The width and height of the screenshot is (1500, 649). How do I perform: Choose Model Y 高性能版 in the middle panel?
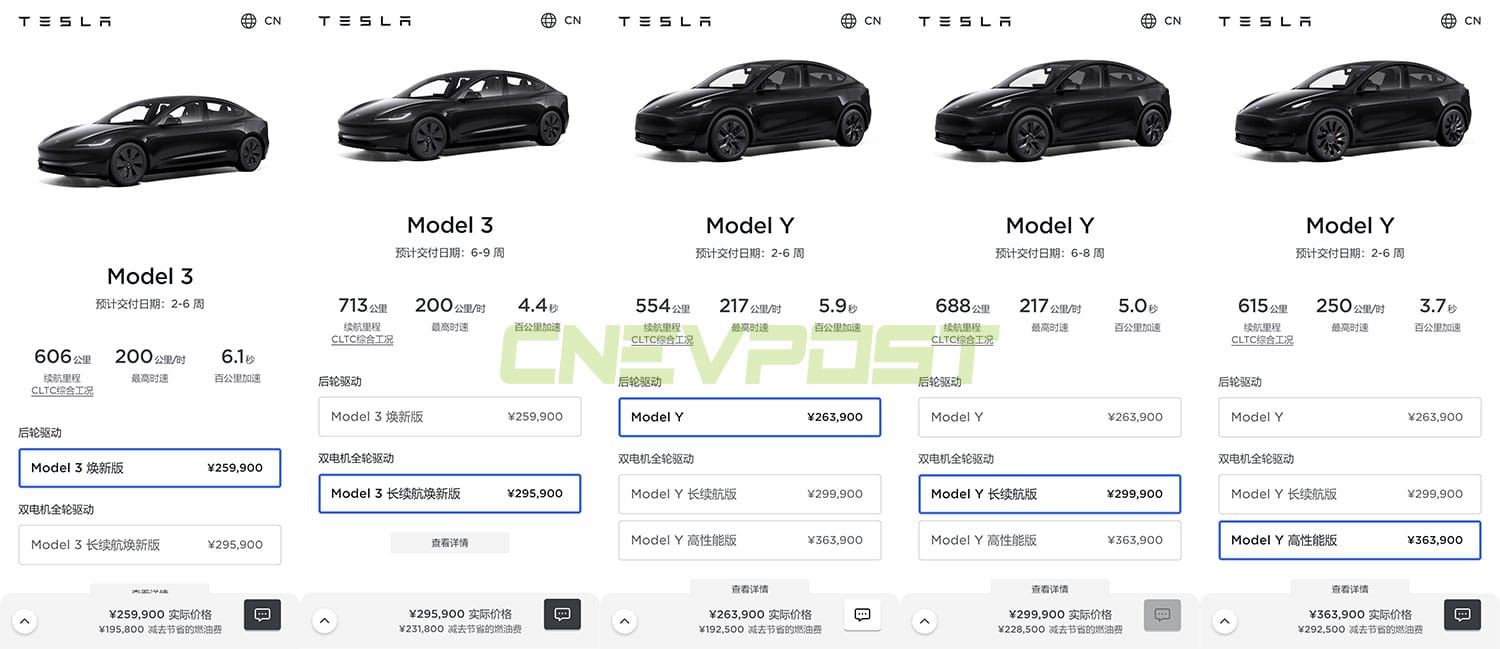750,540
